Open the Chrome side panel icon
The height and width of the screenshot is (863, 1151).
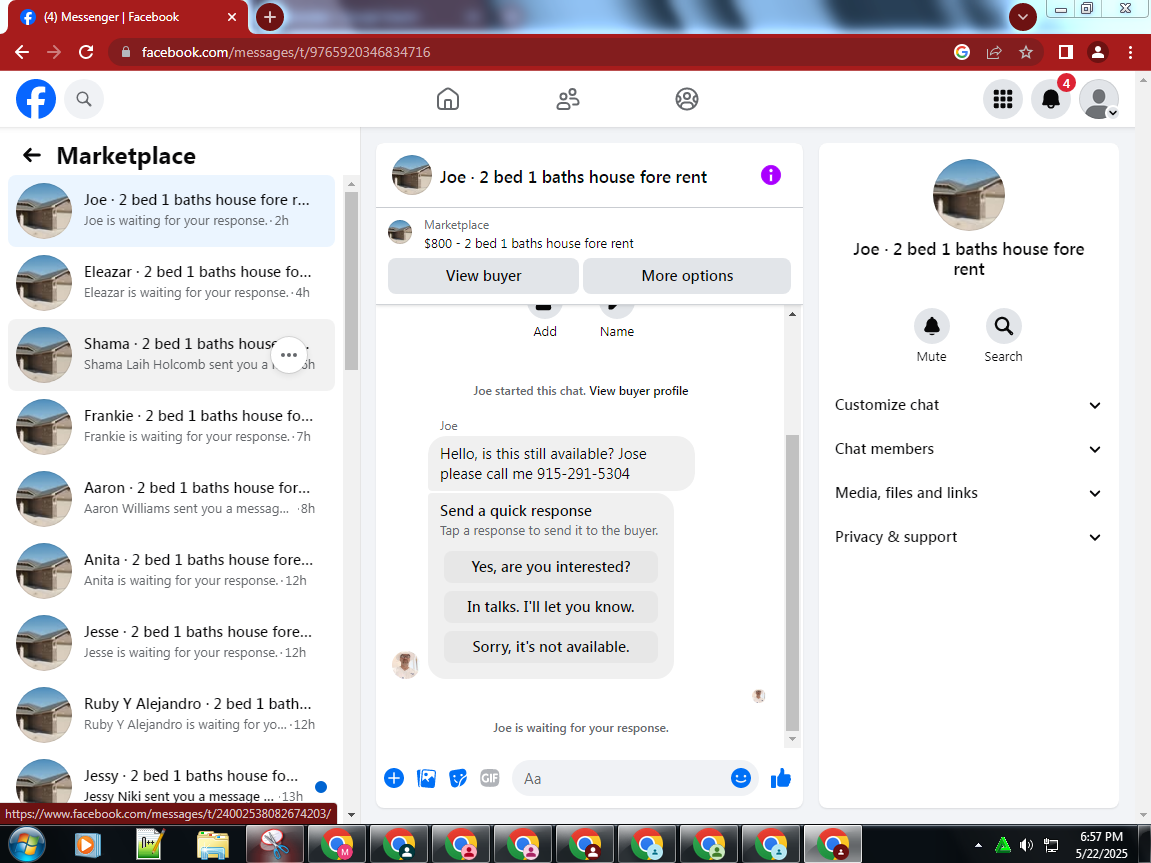click(x=1066, y=52)
